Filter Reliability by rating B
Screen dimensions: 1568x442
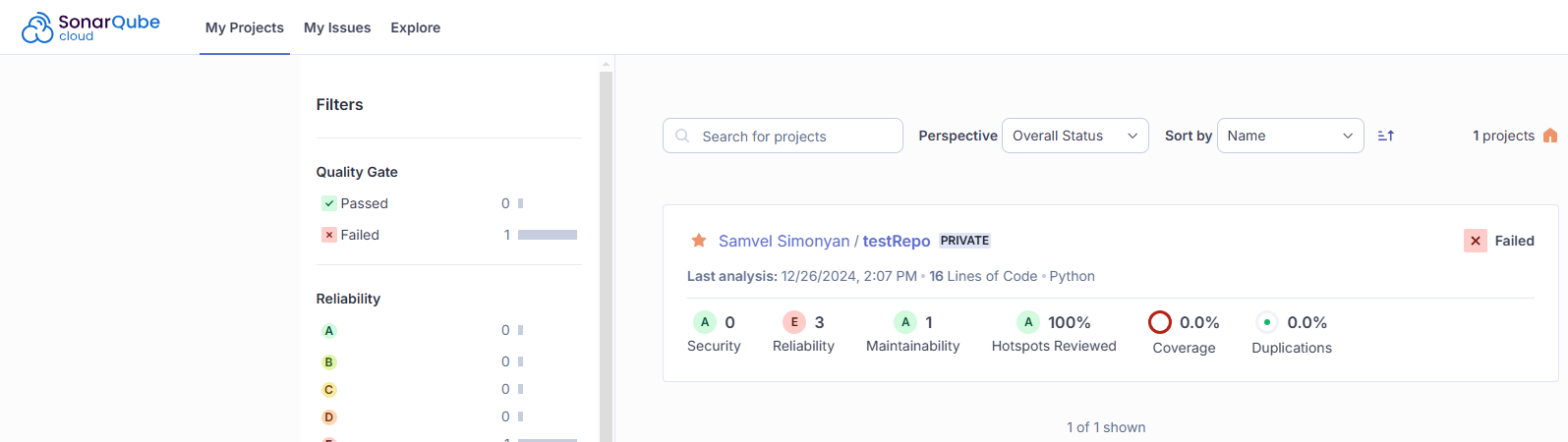coord(329,362)
